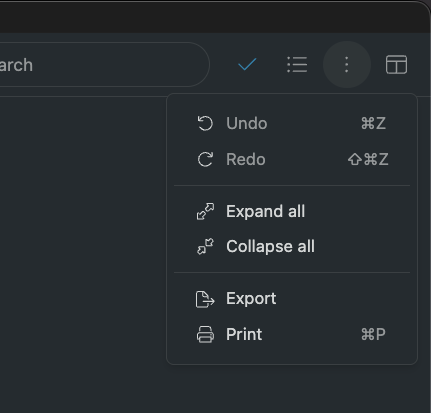Viewport: 431px width, 413px height.
Task: Click the Collapse all inward arrows icon
Action: (205, 246)
